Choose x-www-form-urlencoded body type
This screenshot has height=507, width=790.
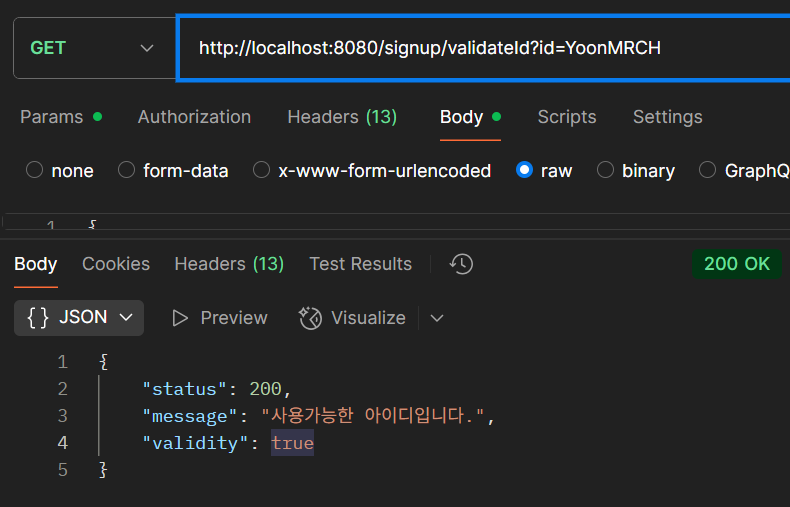pyautogui.click(x=261, y=170)
